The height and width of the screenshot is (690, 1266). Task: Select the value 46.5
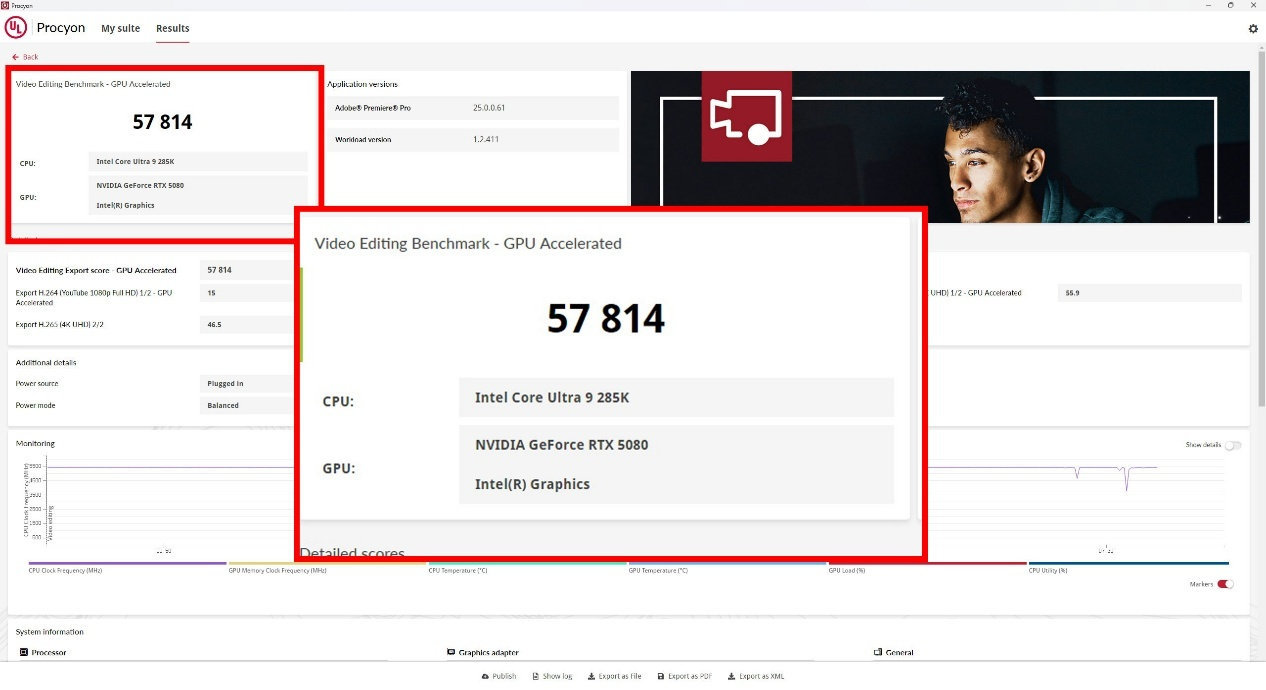click(x=214, y=325)
